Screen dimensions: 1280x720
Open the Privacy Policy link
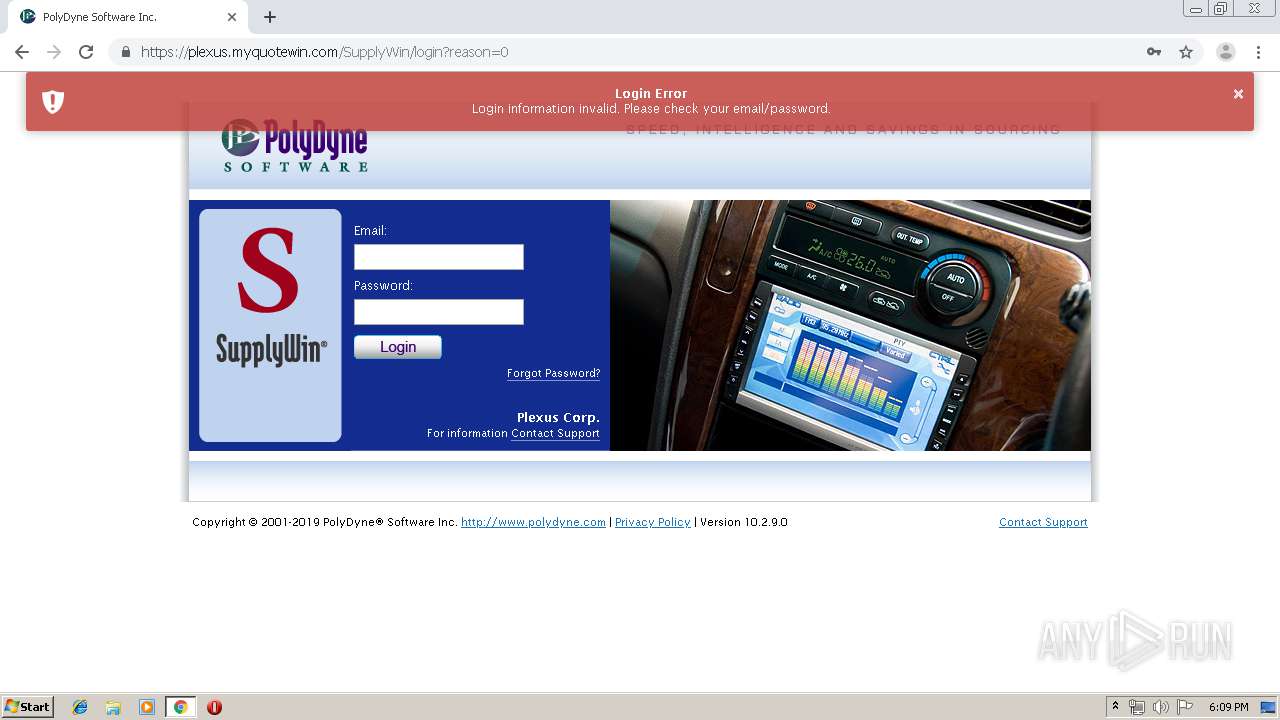point(652,522)
